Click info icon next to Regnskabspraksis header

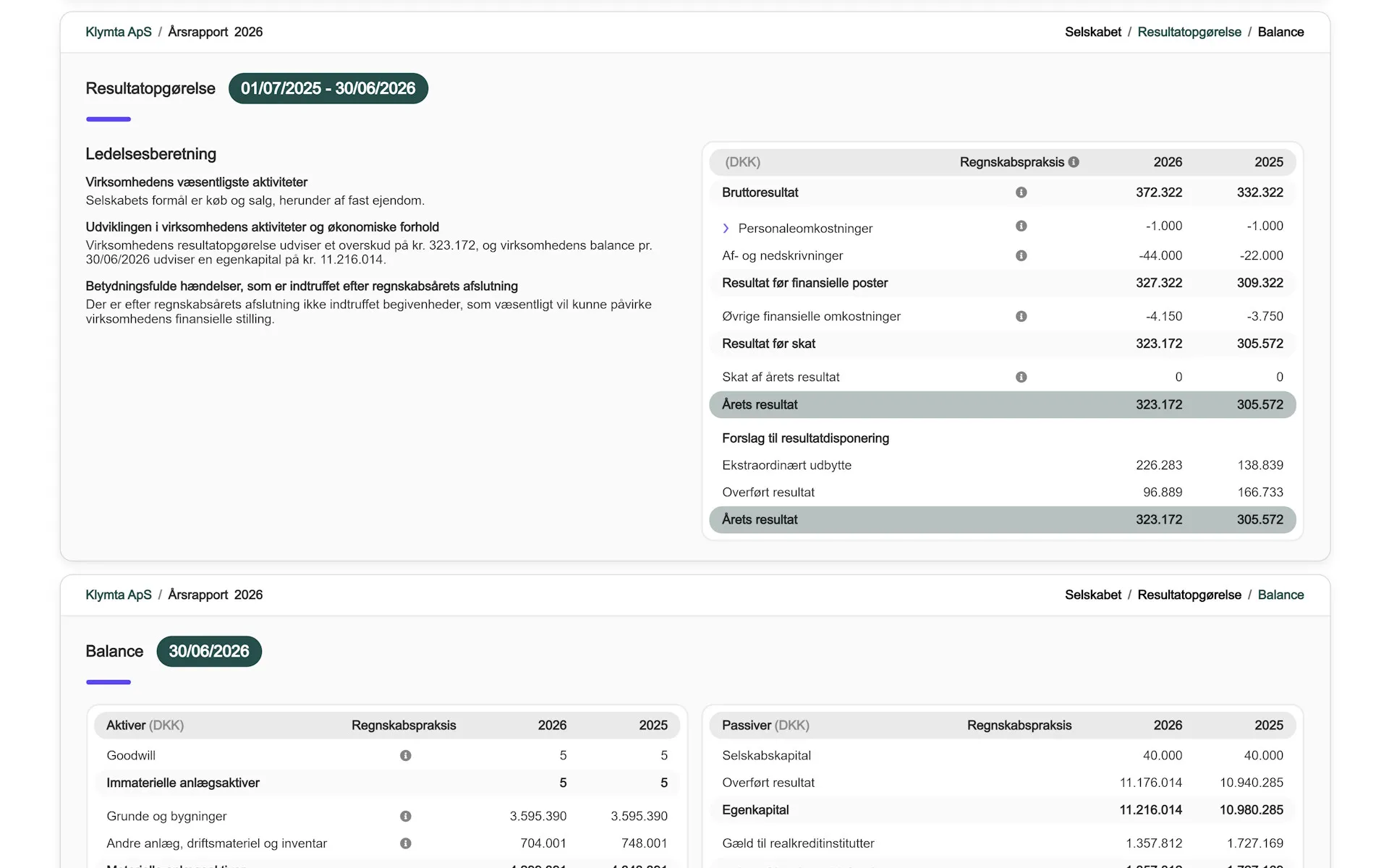[x=1074, y=162]
